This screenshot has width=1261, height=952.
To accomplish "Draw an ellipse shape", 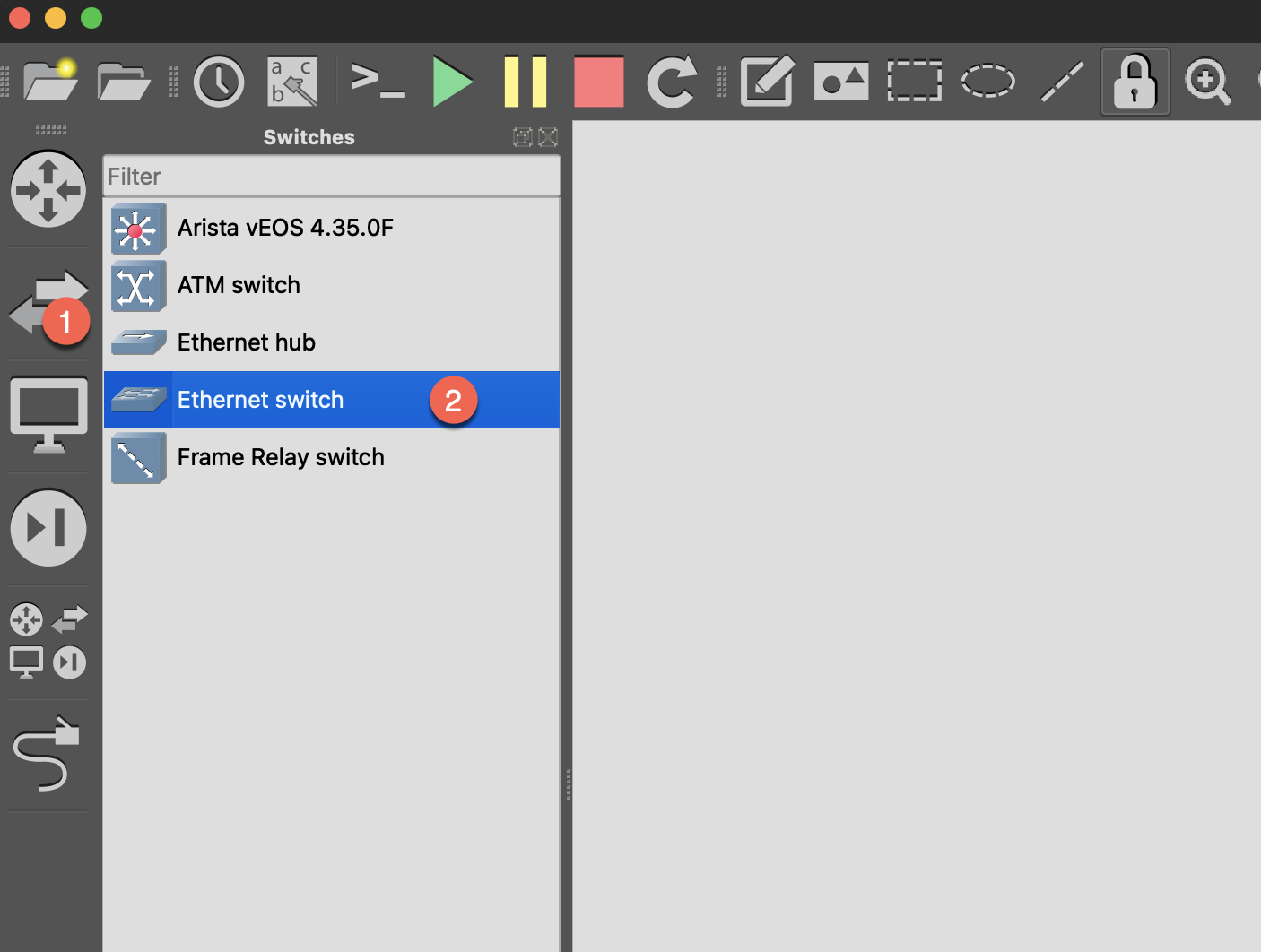I will click(x=987, y=82).
